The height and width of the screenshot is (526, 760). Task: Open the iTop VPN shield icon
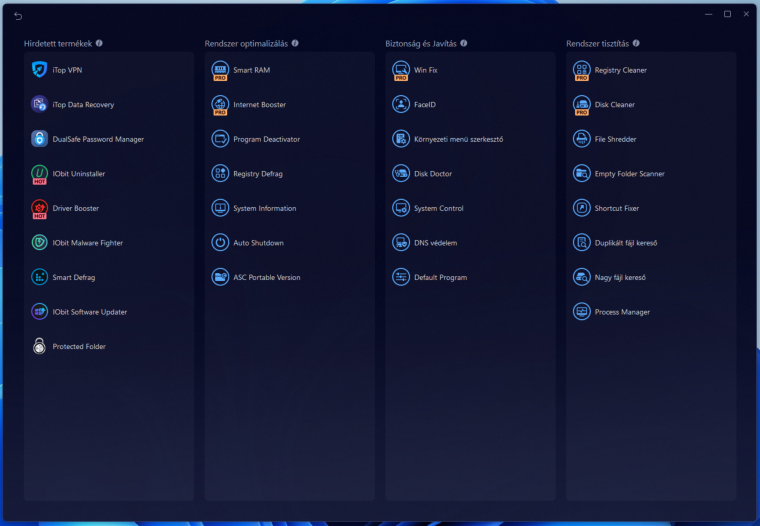(x=39, y=70)
